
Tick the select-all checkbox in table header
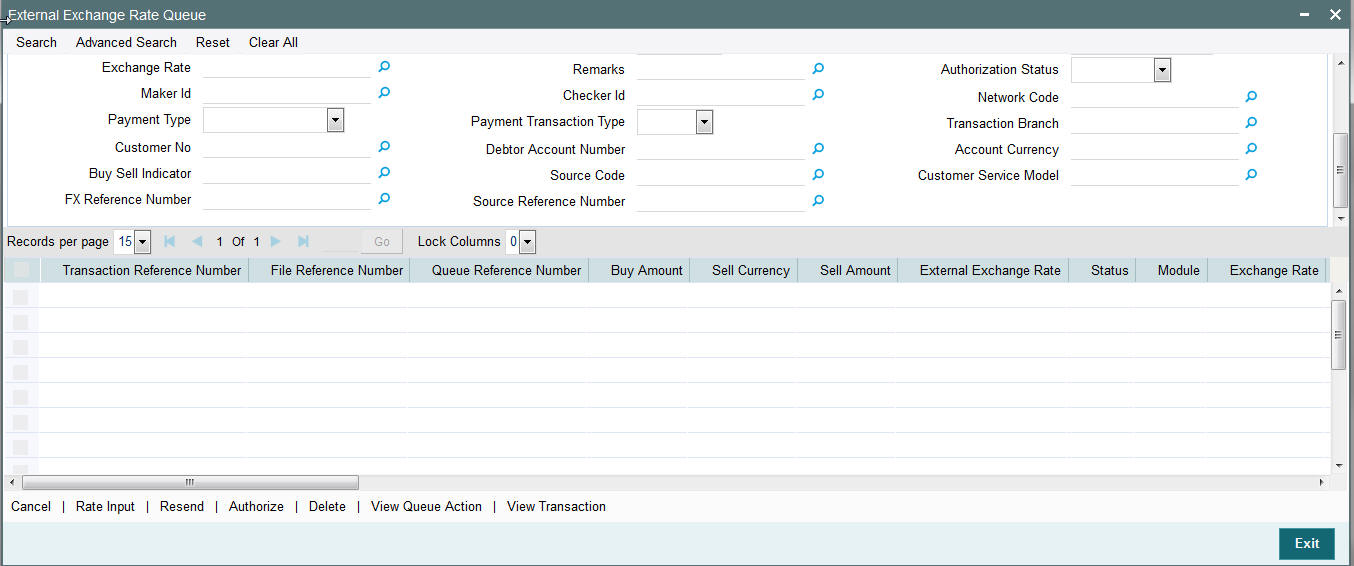click(x=21, y=270)
